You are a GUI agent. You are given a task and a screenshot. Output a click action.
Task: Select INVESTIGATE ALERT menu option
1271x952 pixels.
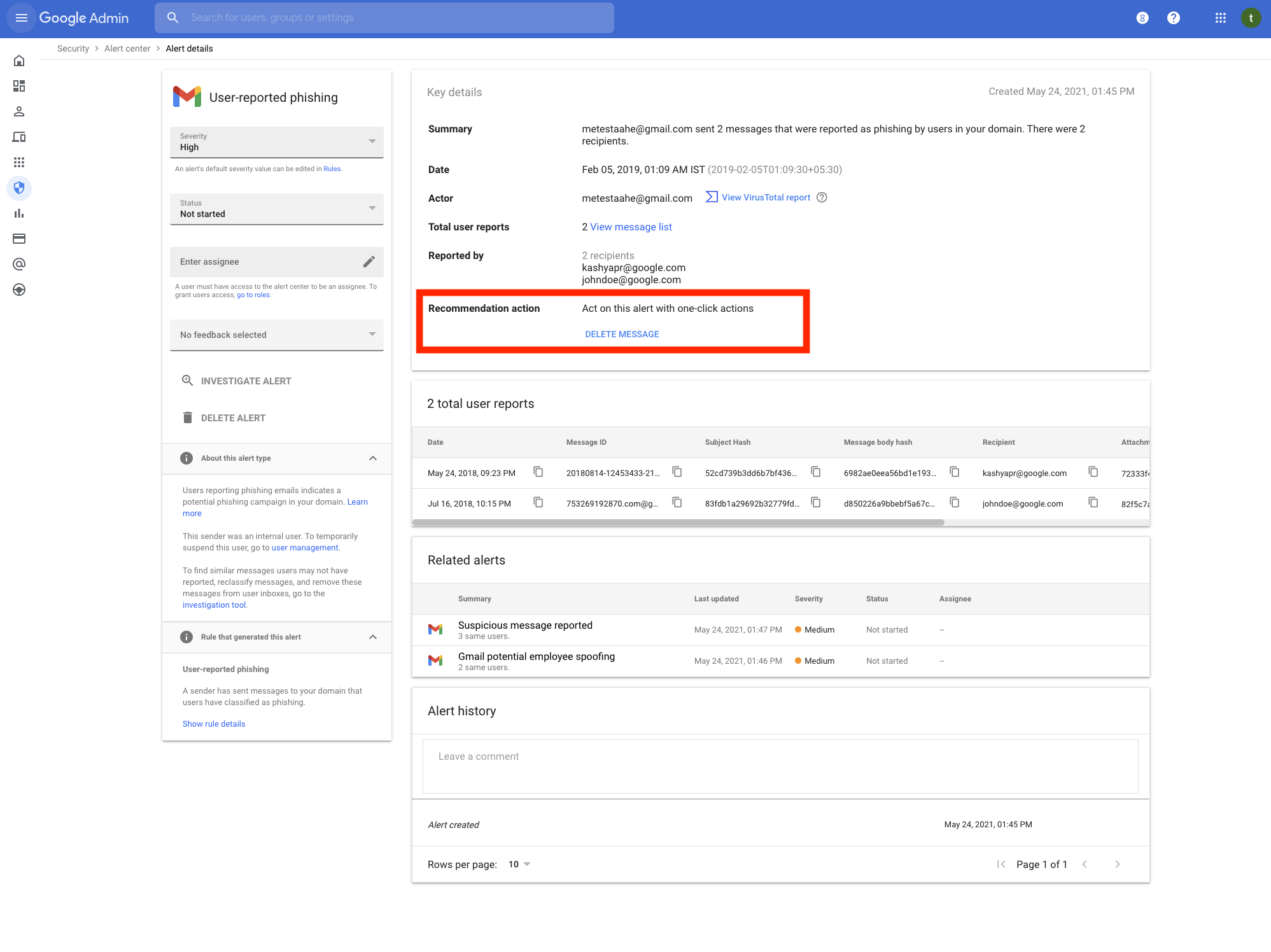click(245, 381)
